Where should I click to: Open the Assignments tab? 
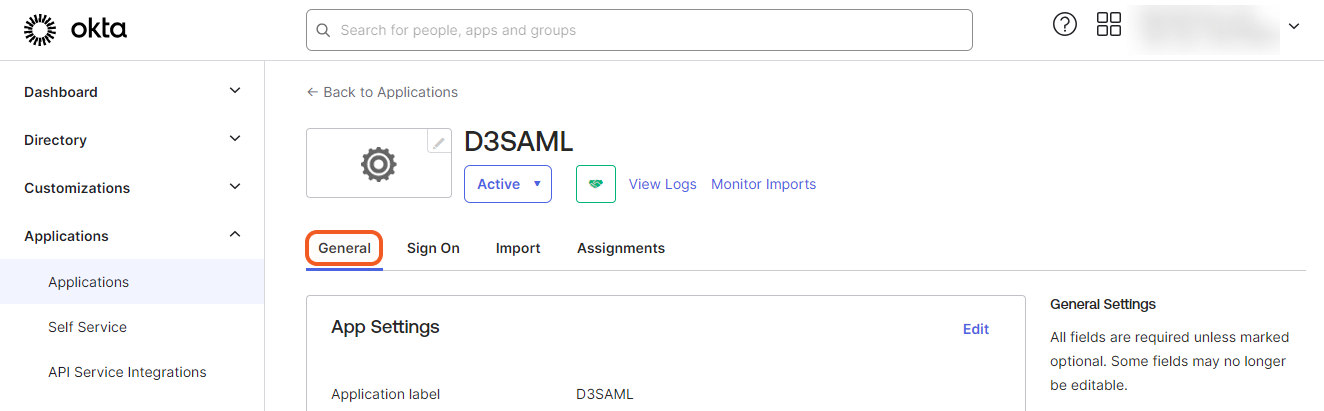coord(620,248)
